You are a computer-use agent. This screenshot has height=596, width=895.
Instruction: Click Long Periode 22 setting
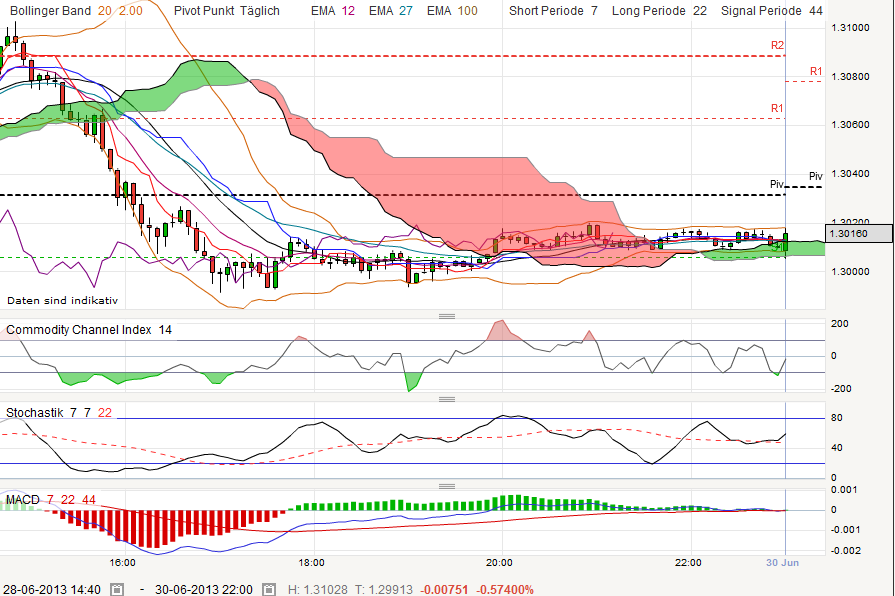click(x=659, y=11)
